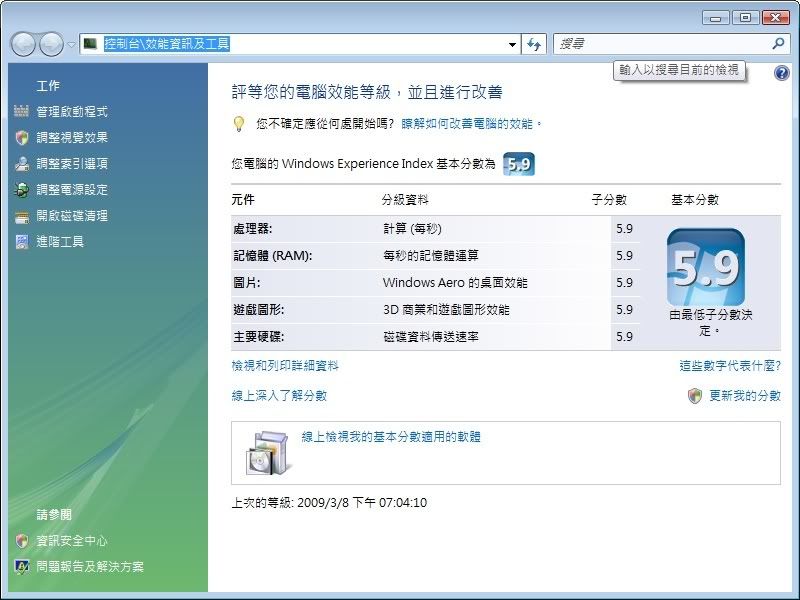Open 調整電源設定 task link
Image resolution: width=800 pixels, height=600 pixels.
click(72, 189)
